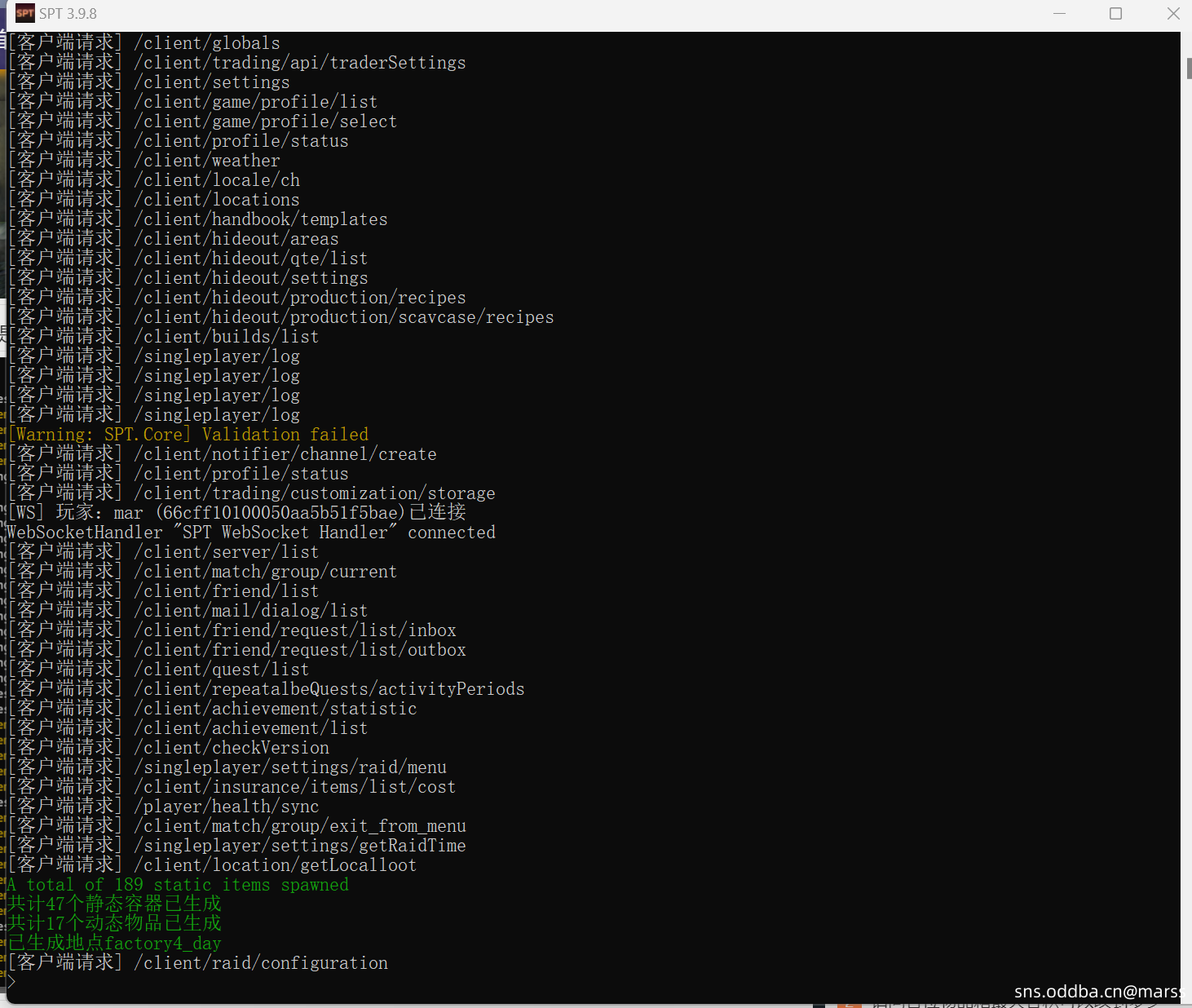Close the SPT 3.9.8 window
Viewport: 1192px width, 1008px height.
tap(1173, 14)
